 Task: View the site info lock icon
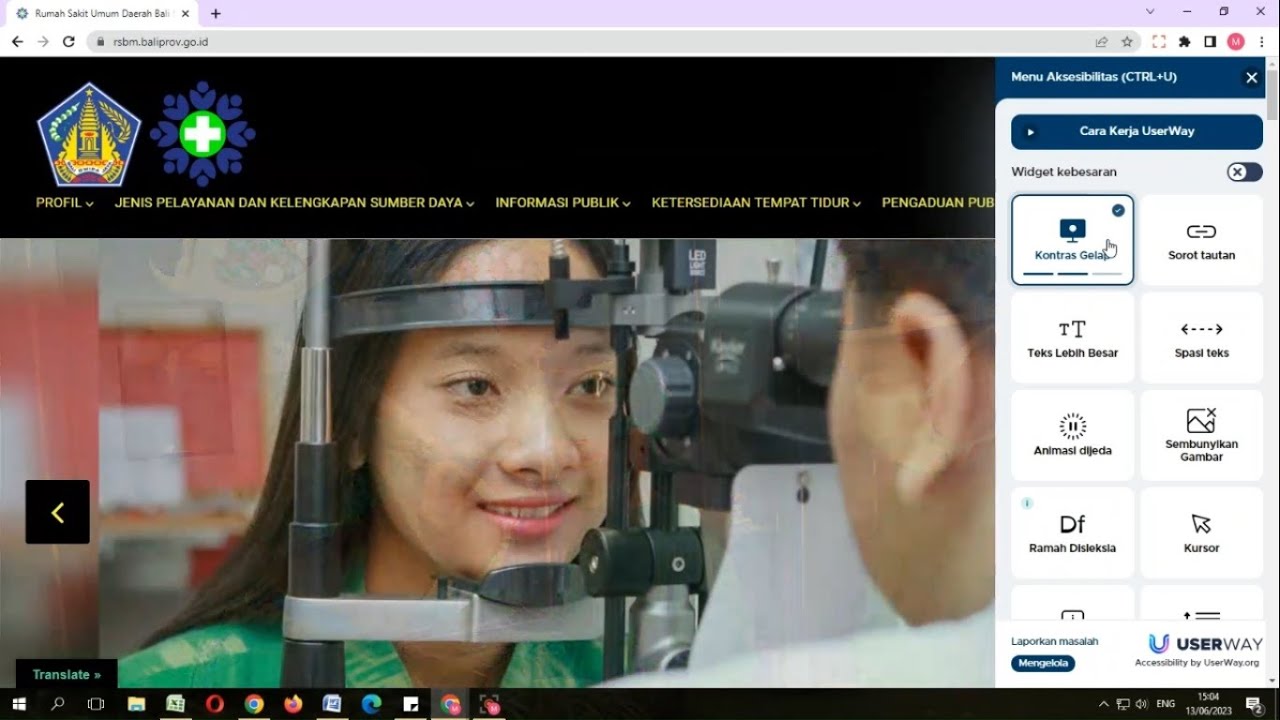[x=100, y=42]
